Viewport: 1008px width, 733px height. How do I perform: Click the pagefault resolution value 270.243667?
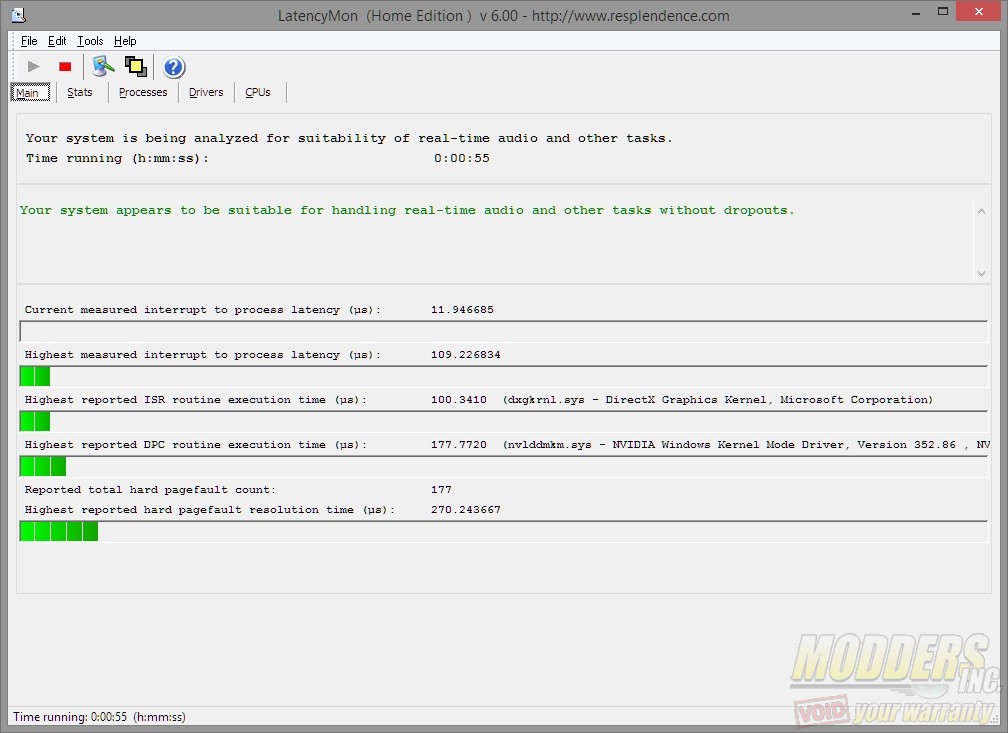click(465, 509)
